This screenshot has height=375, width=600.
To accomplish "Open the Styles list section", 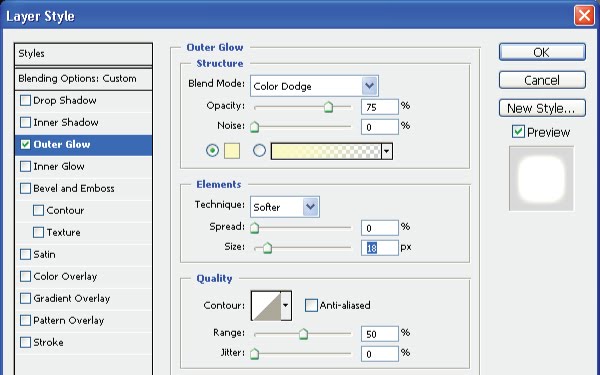I will tap(83, 54).
